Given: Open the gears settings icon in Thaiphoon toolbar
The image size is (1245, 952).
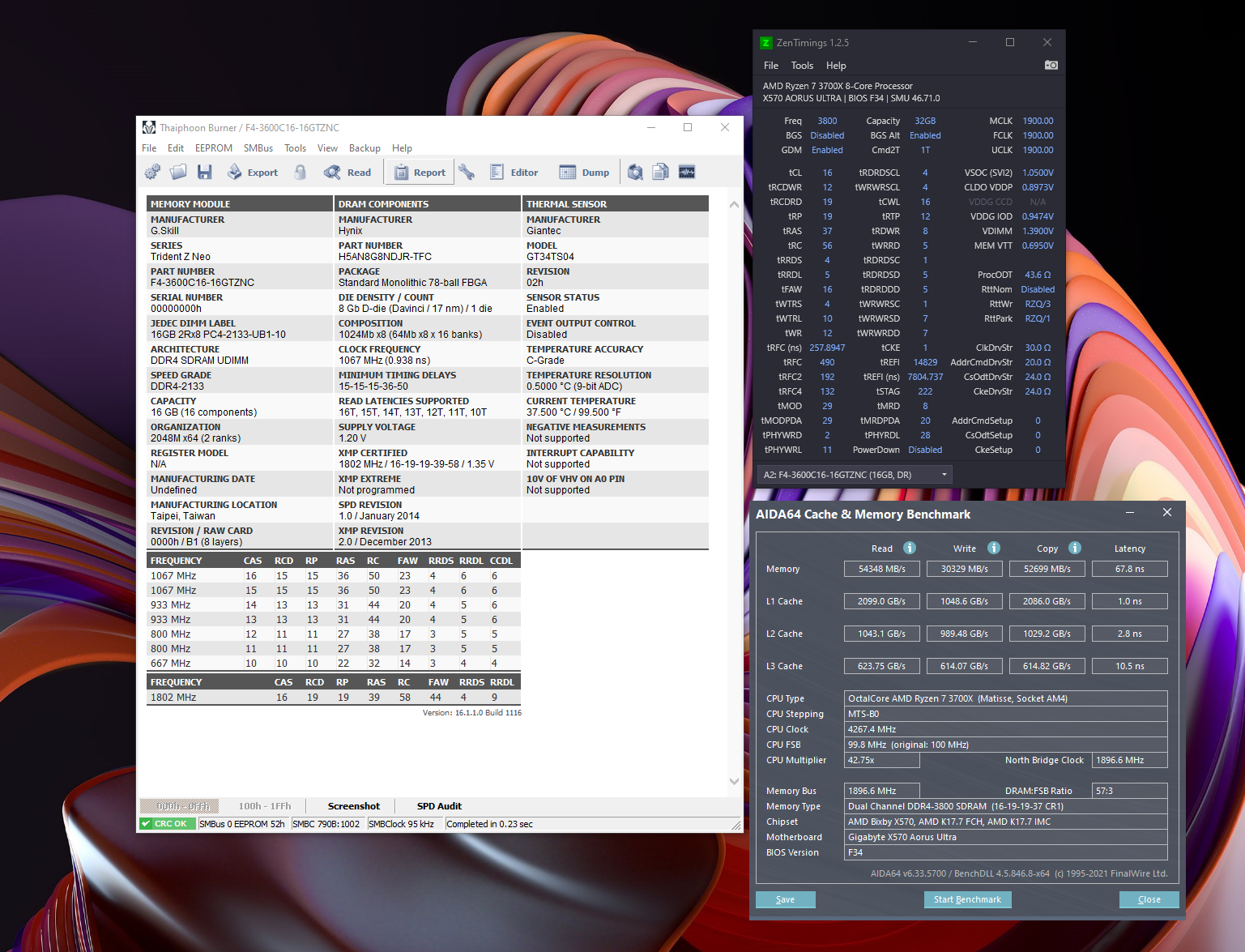Looking at the screenshot, I should point(152,172).
